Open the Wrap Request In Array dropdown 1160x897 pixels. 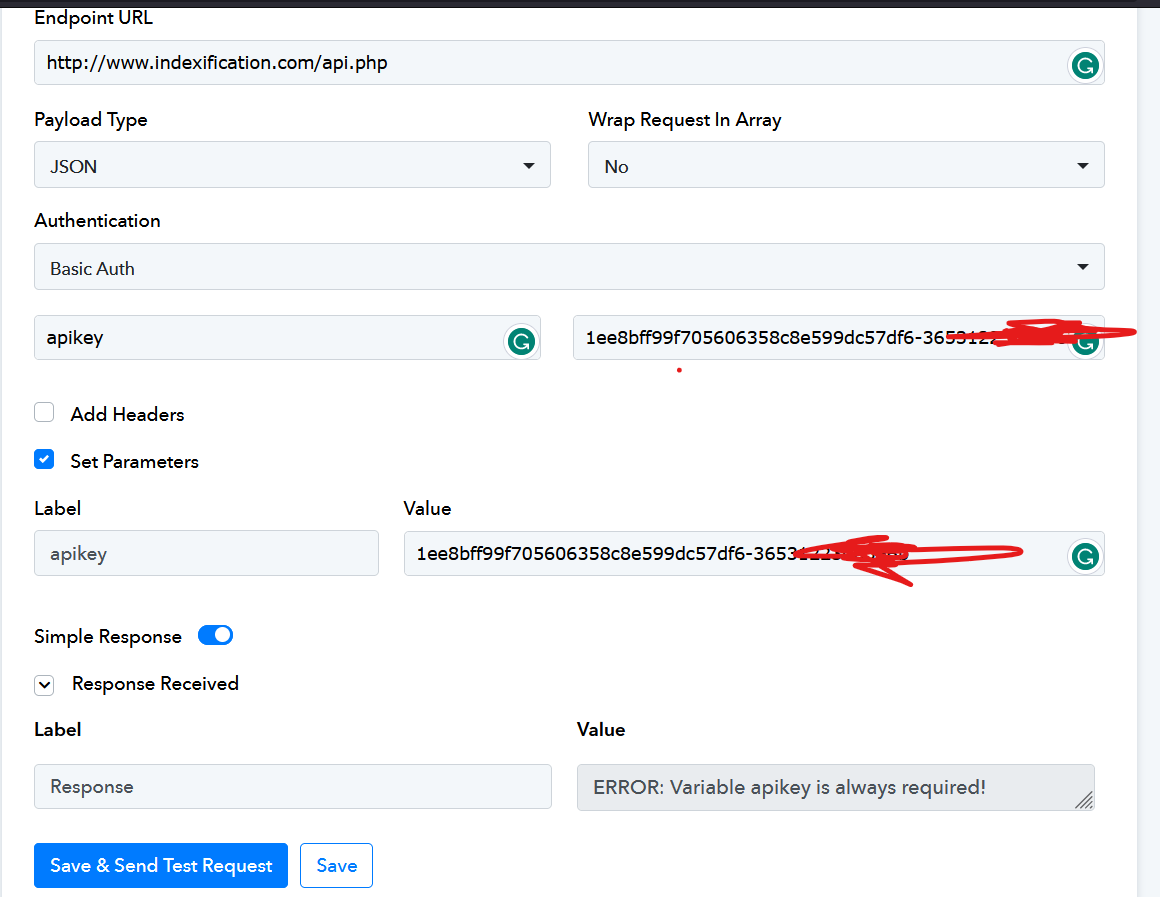tap(846, 164)
